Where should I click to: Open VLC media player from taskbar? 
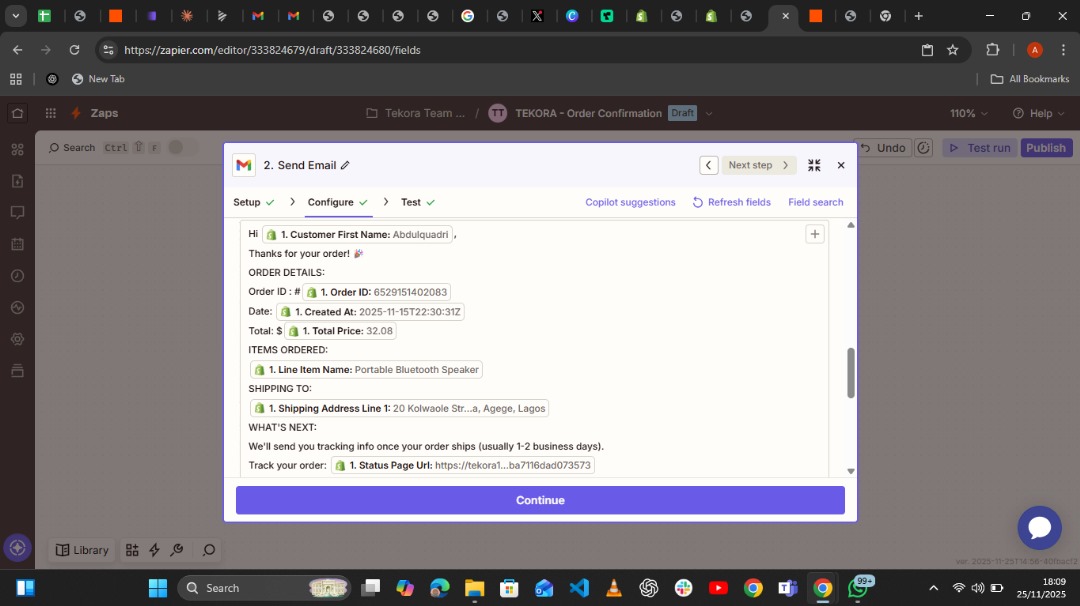pyautogui.click(x=614, y=587)
